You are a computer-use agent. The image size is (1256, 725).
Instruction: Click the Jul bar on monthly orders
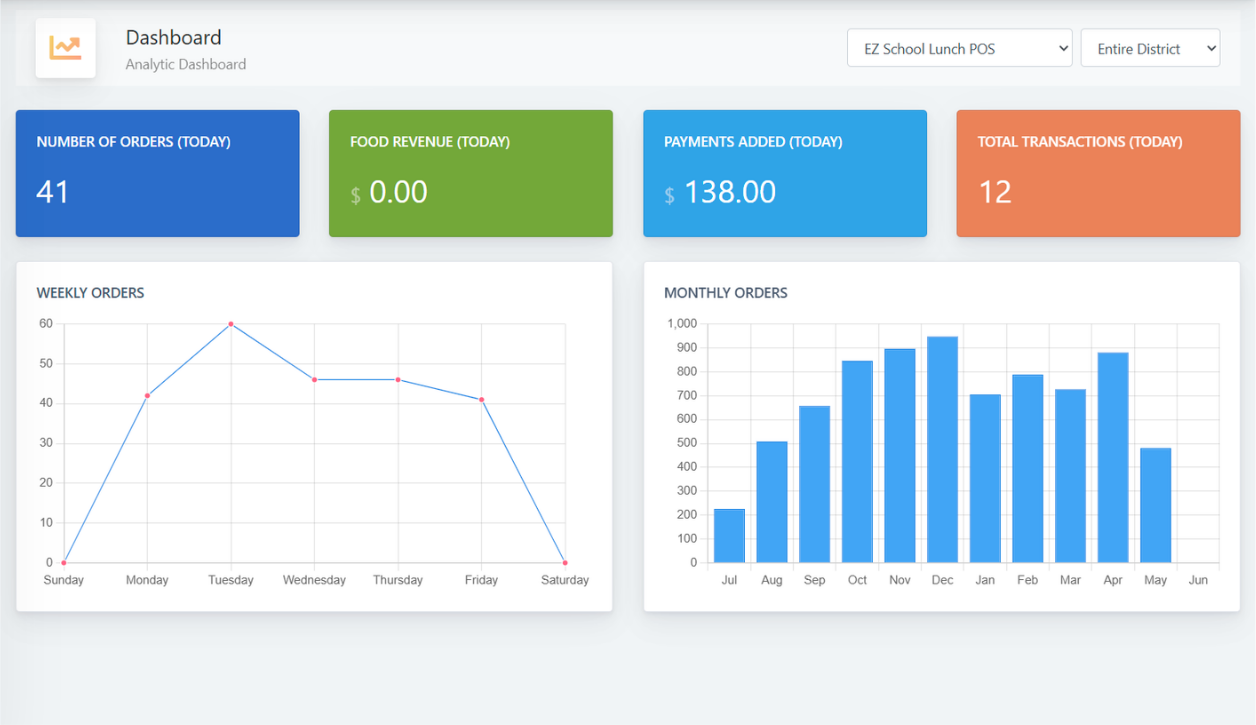click(729, 535)
